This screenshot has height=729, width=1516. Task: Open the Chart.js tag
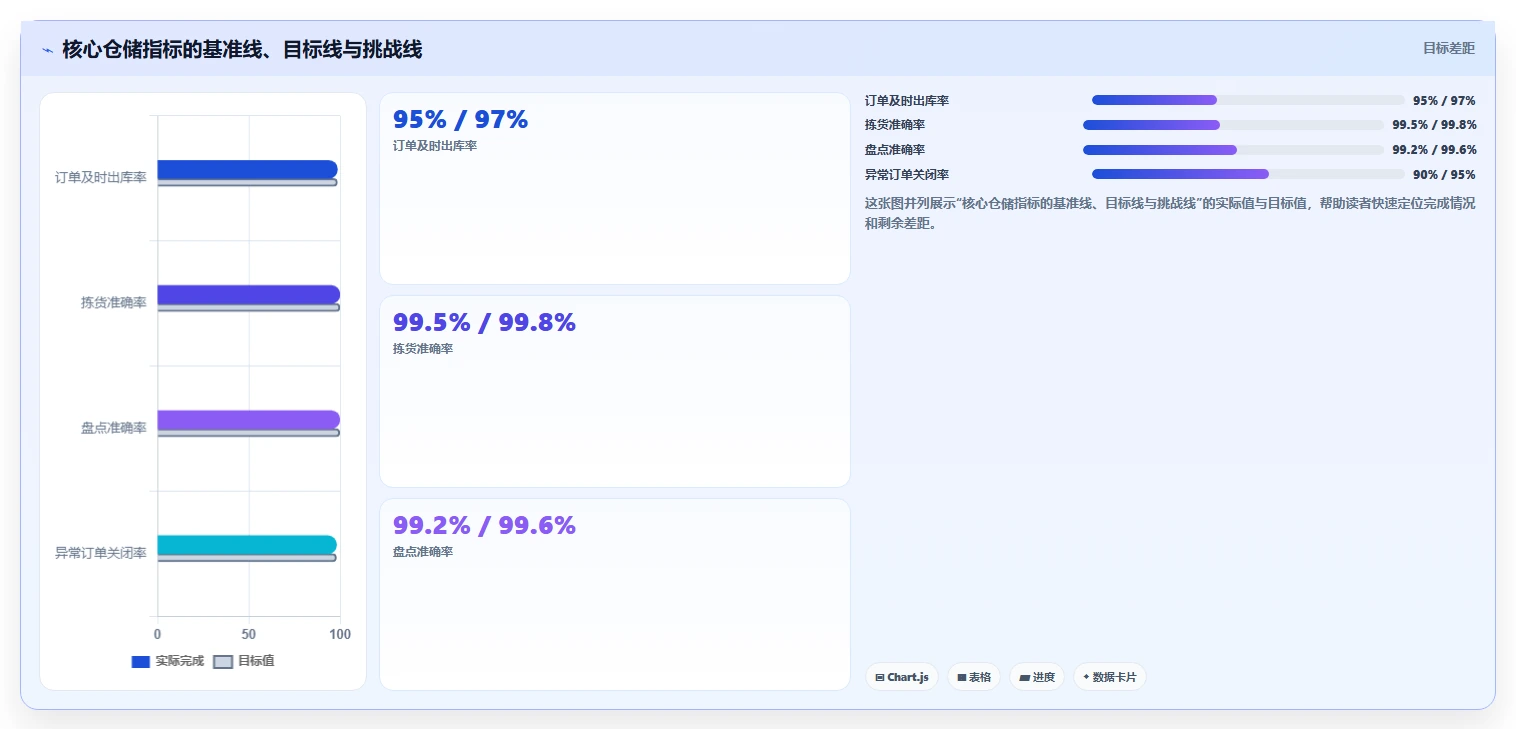click(x=902, y=677)
